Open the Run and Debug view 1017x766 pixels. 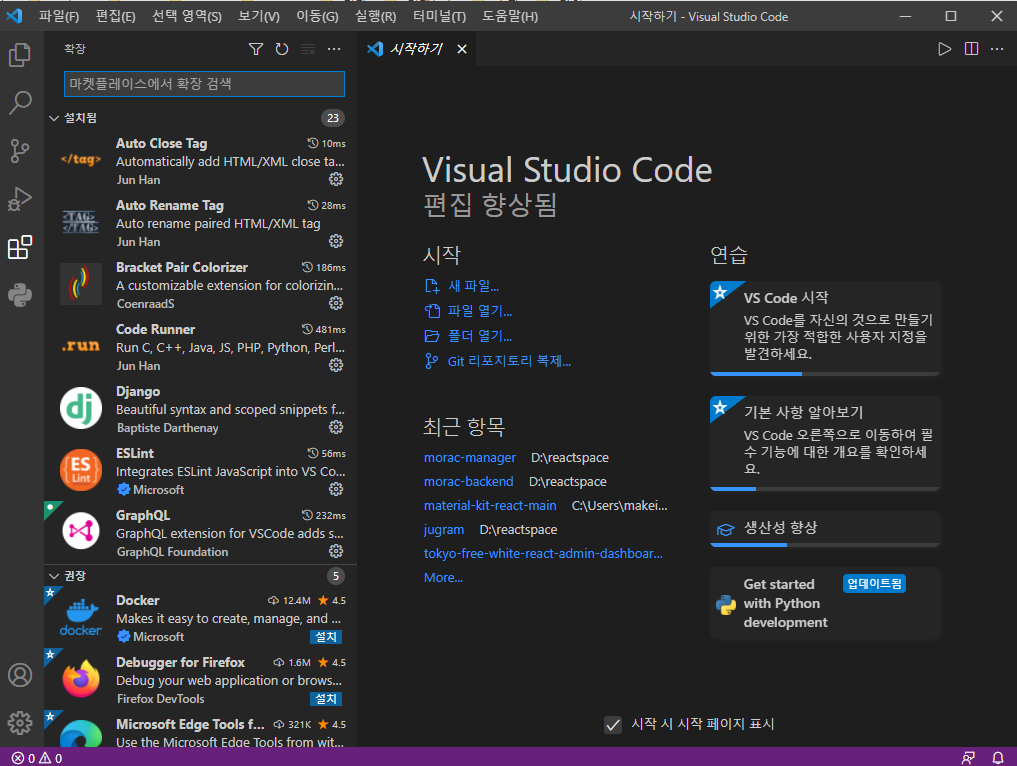(20, 199)
